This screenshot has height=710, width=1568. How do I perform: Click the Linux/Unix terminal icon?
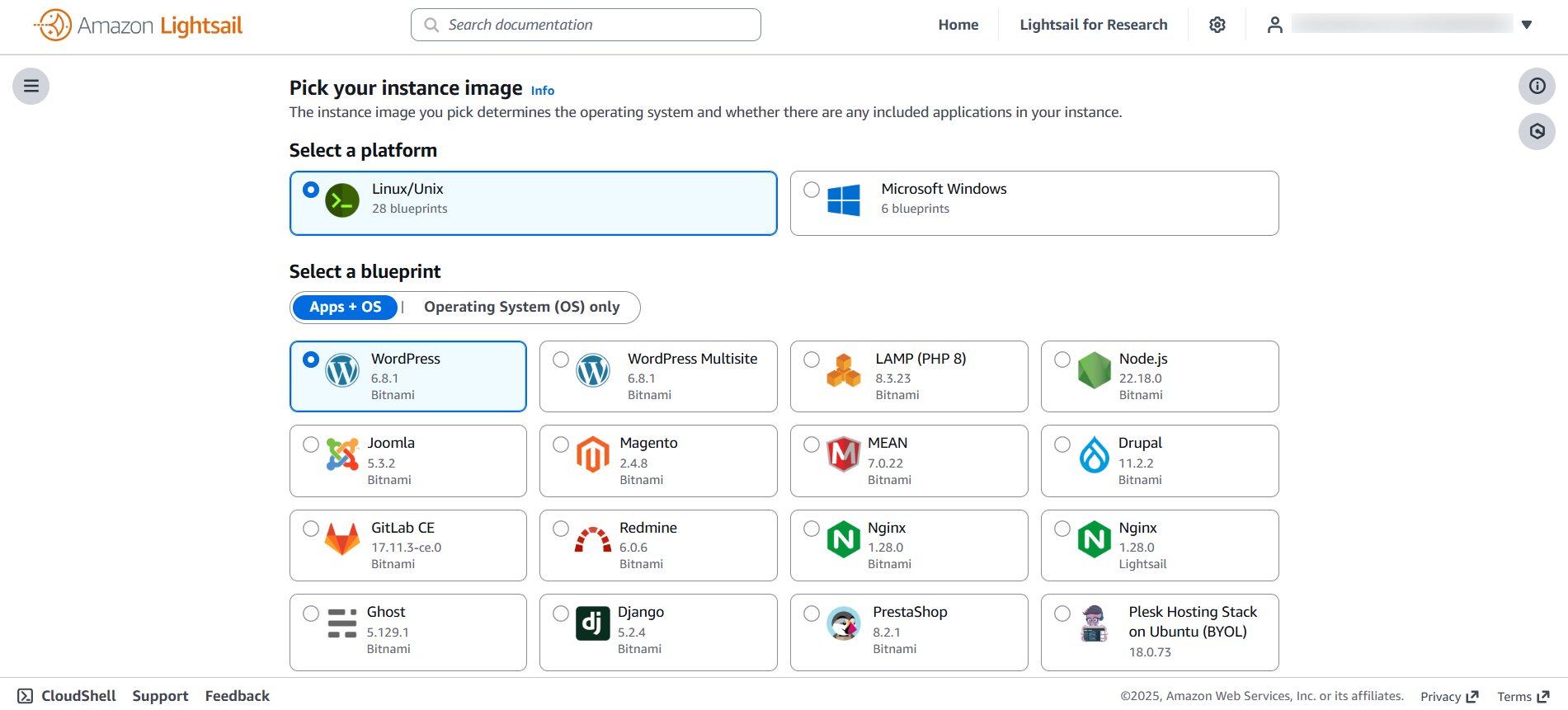tap(342, 200)
